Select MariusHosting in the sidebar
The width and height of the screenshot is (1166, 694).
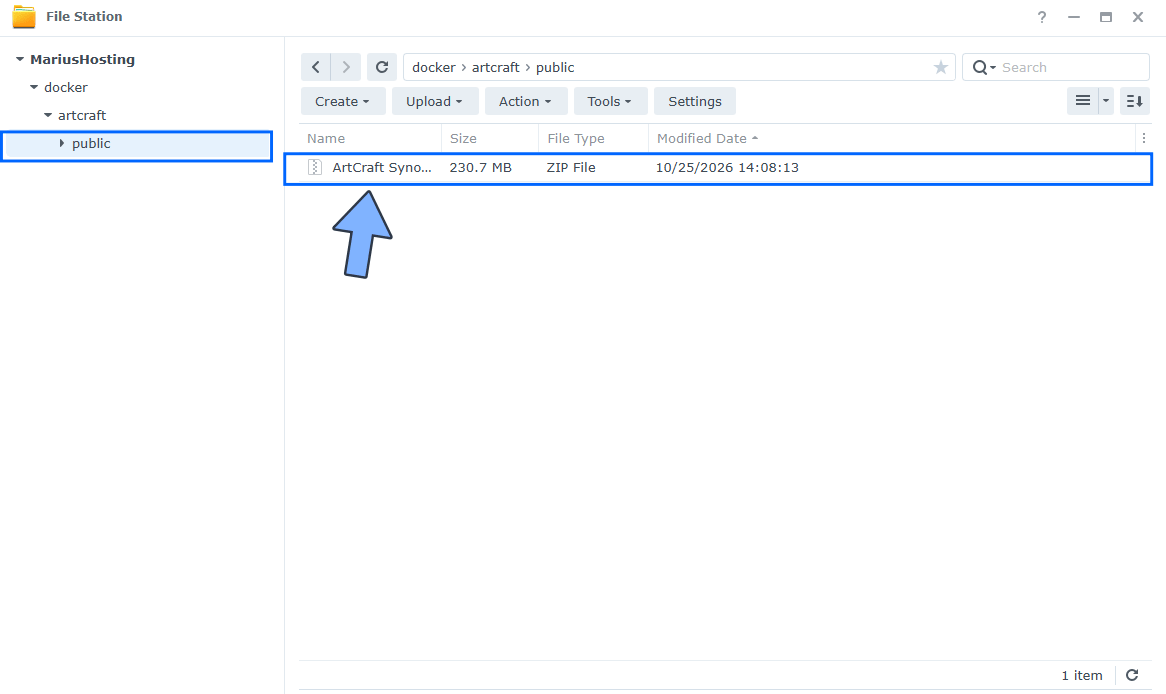click(83, 59)
